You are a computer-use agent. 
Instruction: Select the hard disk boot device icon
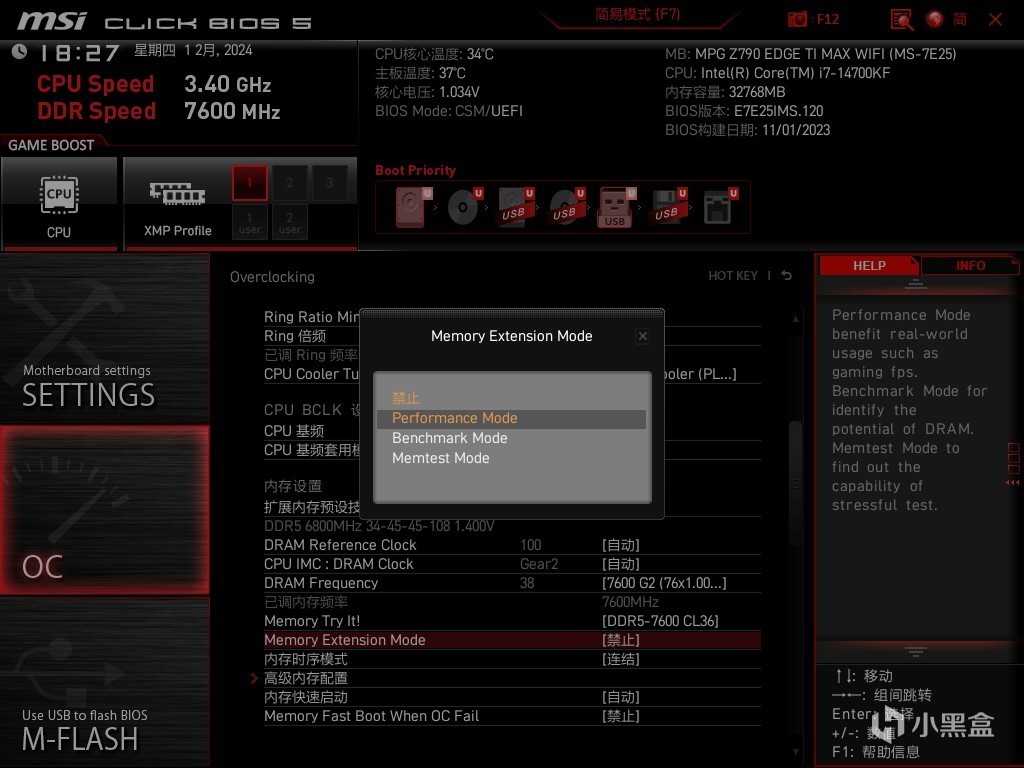(x=412, y=207)
